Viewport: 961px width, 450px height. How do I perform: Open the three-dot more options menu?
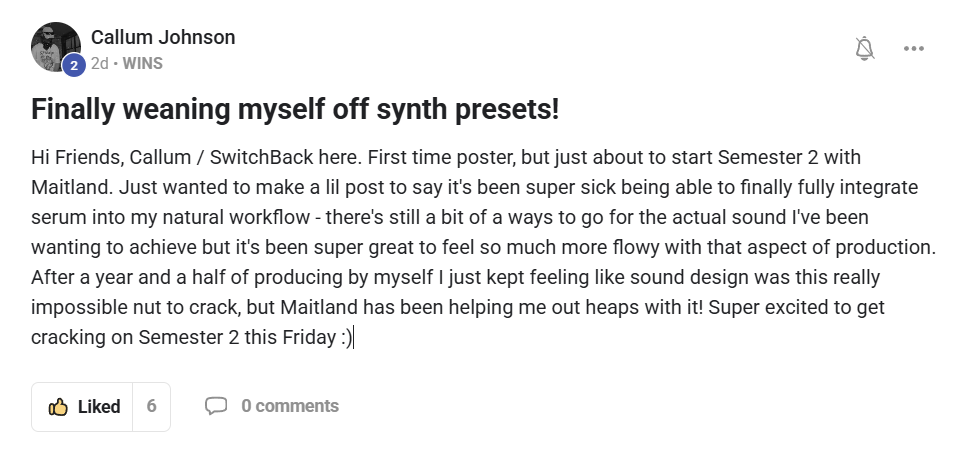[x=913, y=48]
